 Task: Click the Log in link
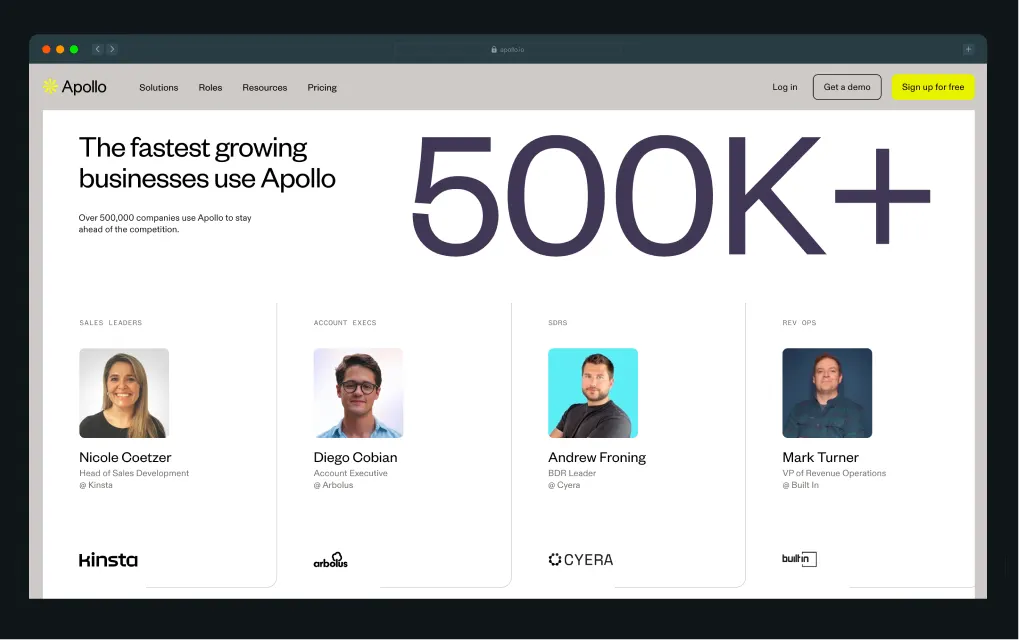coord(784,87)
